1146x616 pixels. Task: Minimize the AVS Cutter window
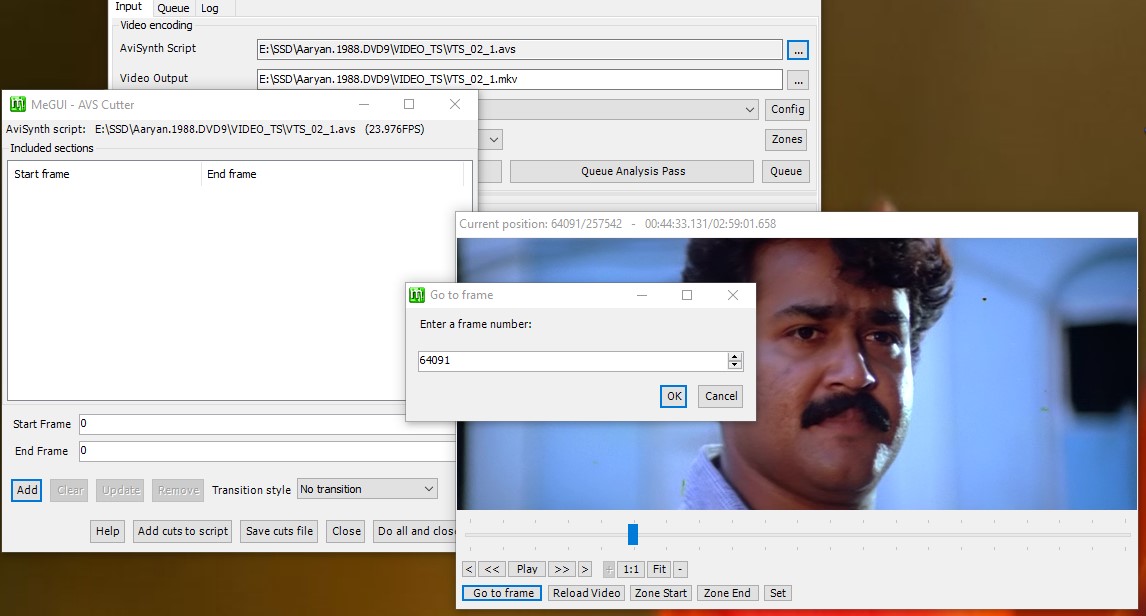364,104
